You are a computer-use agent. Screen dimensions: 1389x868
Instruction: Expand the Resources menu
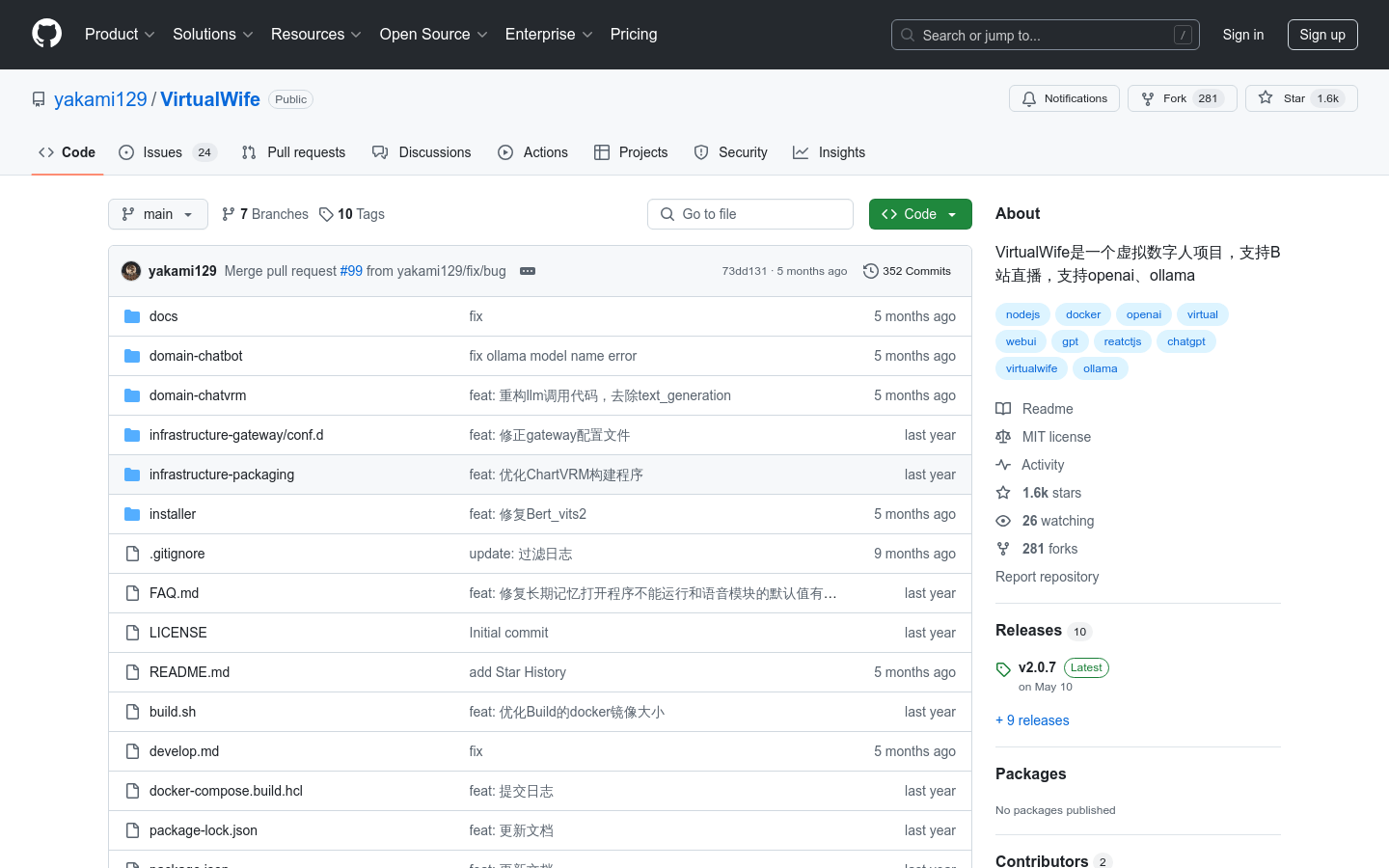316,35
